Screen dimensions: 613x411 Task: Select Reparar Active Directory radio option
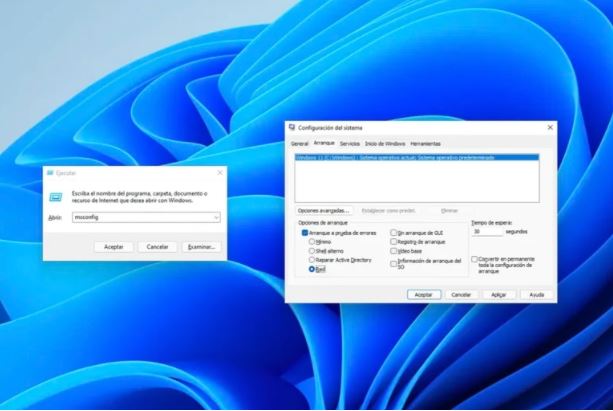click(x=312, y=260)
